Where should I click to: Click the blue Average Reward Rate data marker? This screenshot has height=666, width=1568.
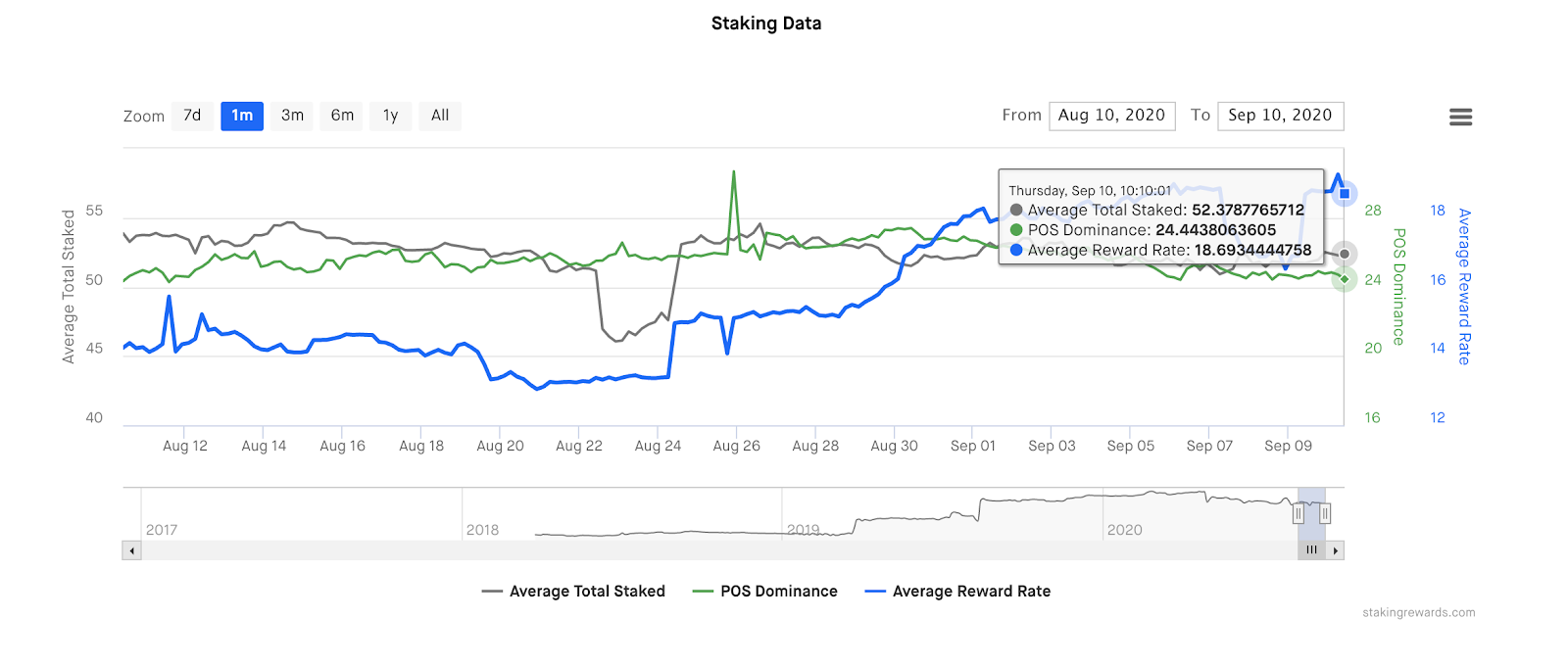pos(1345,194)
